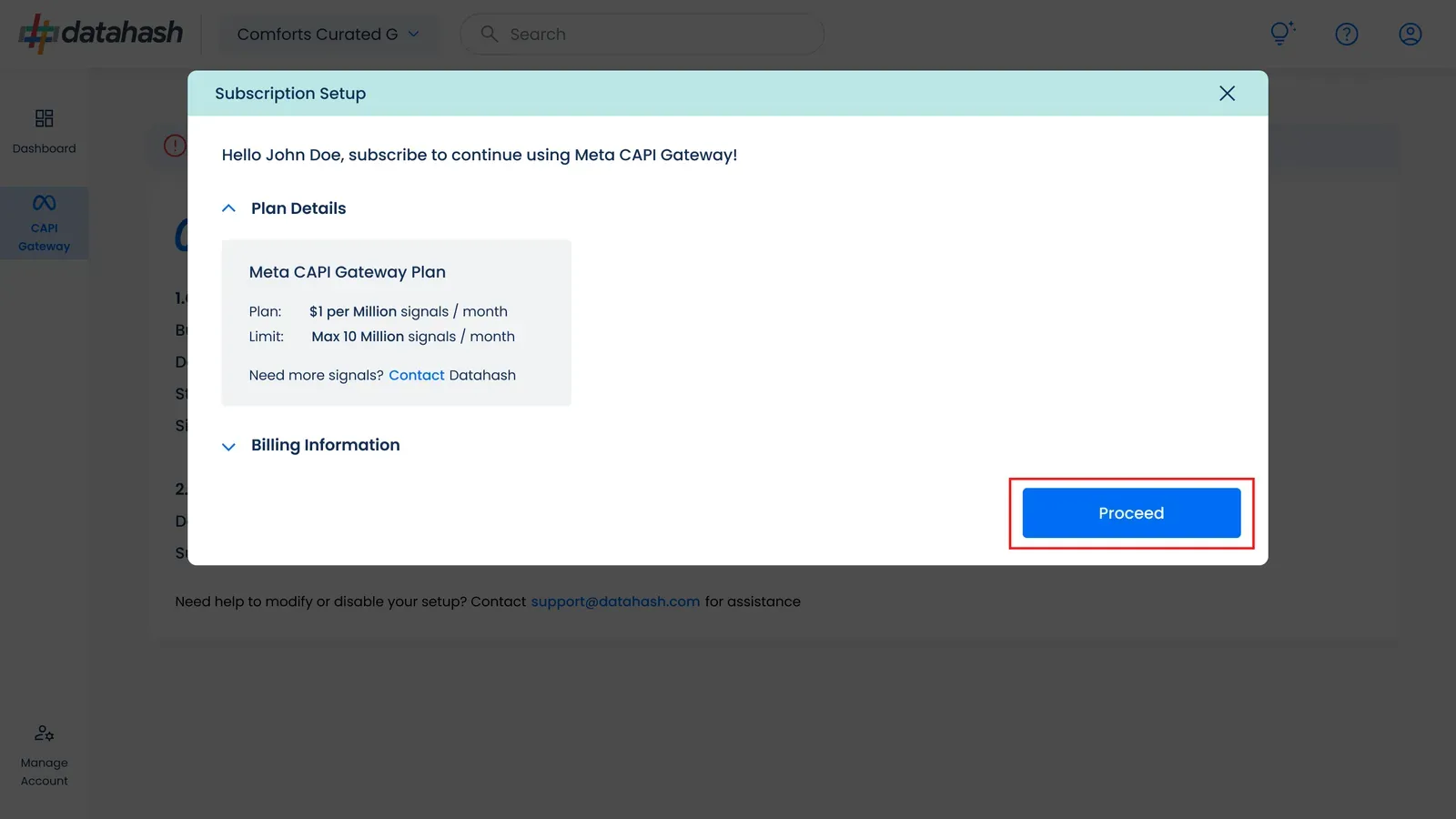Click the '$1 per Million signals / month' text
This screenshot has width=1456, height=819.
coord(409,311)
